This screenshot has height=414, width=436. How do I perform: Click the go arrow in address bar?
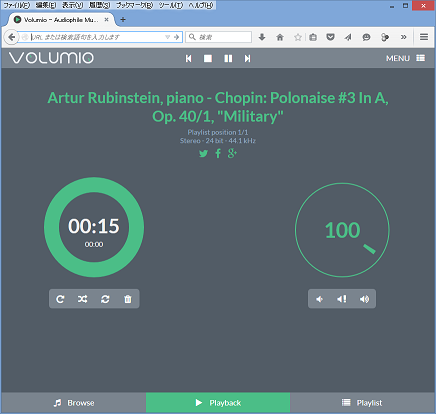pyautogui.click(x=177, y=37)
